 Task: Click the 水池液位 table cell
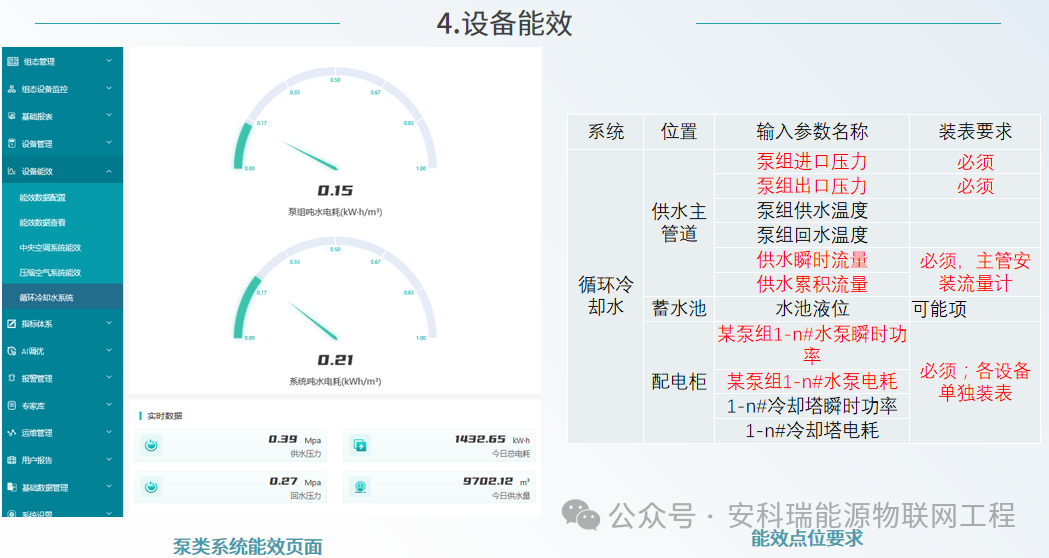(812, 308)
